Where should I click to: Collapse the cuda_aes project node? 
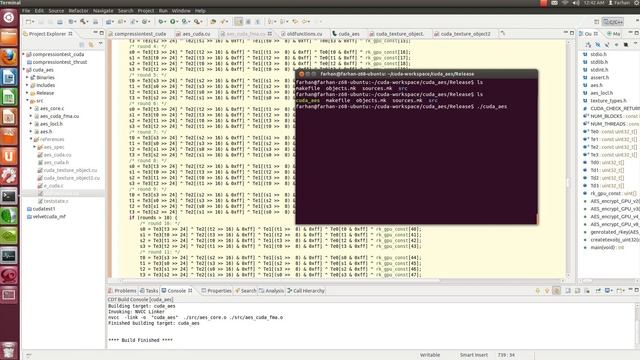[24, 70]
